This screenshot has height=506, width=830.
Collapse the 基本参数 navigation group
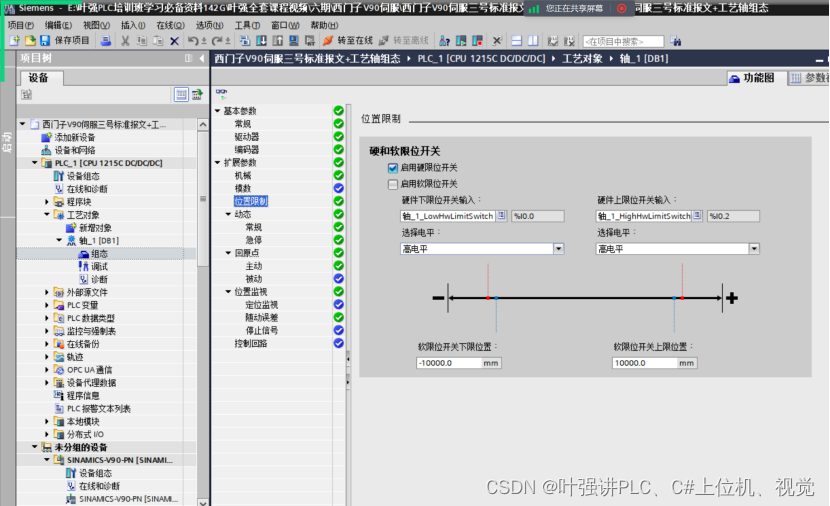(x=218, y=111)
